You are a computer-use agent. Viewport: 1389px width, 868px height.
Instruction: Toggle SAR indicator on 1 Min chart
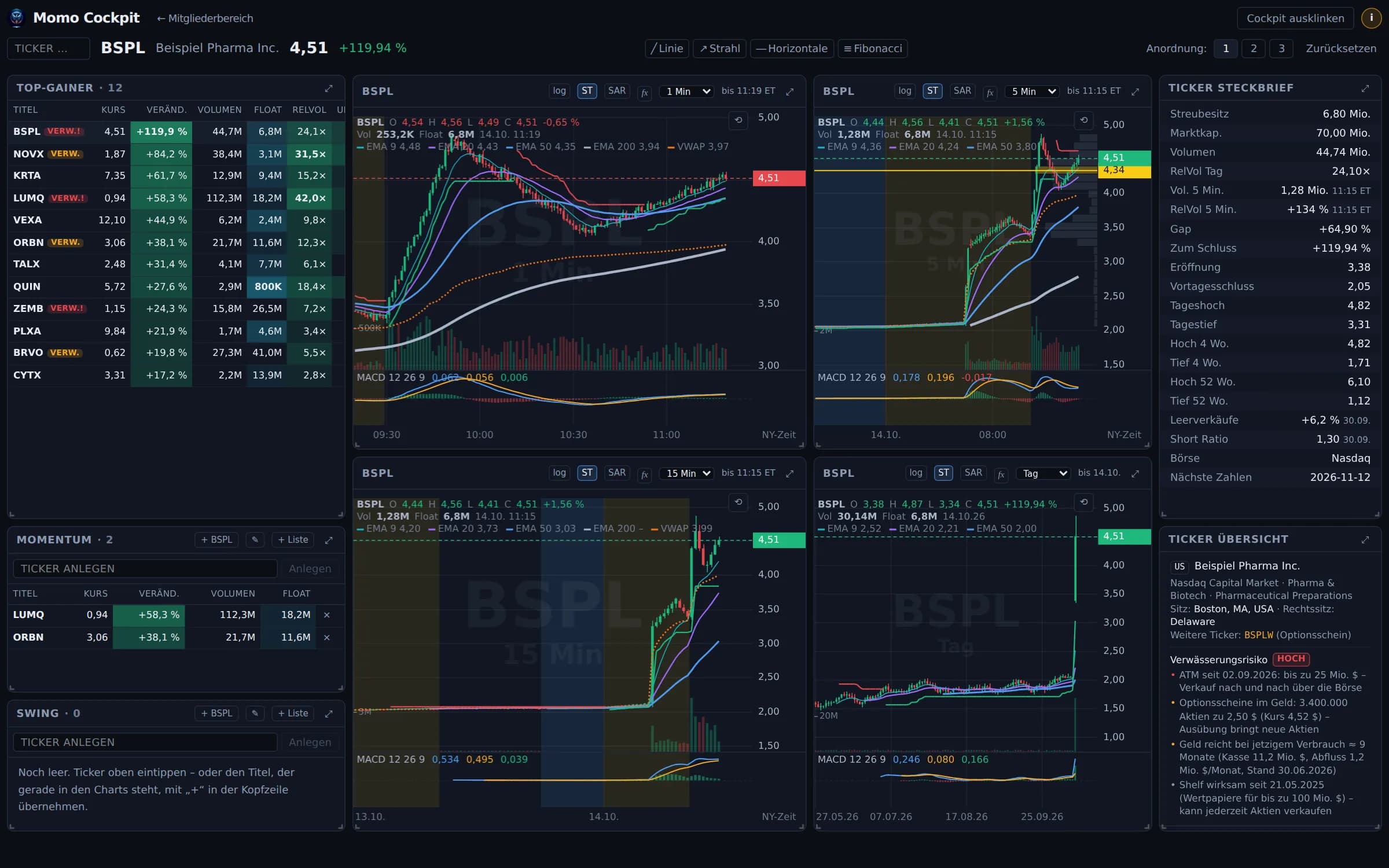click(617, 91)
